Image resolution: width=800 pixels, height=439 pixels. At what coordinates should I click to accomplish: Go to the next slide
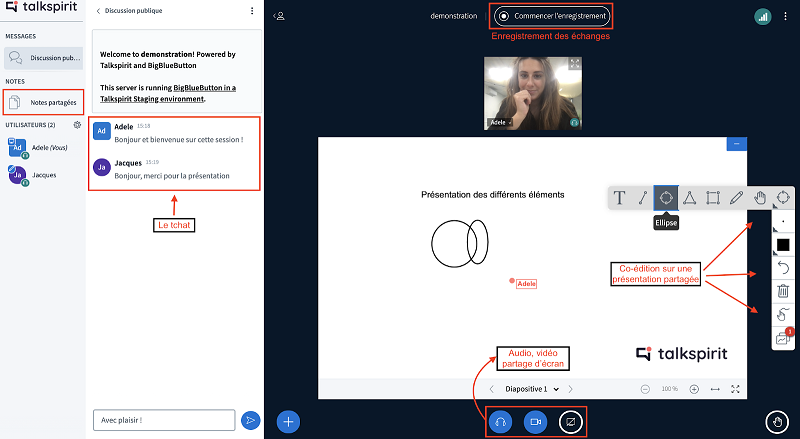click(x=570, y=389)
